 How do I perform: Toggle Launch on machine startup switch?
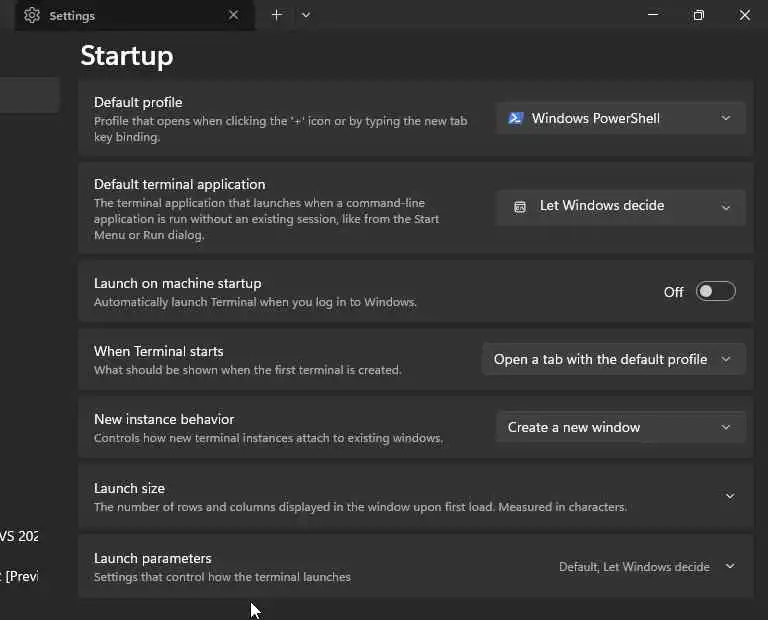point(715,291)
